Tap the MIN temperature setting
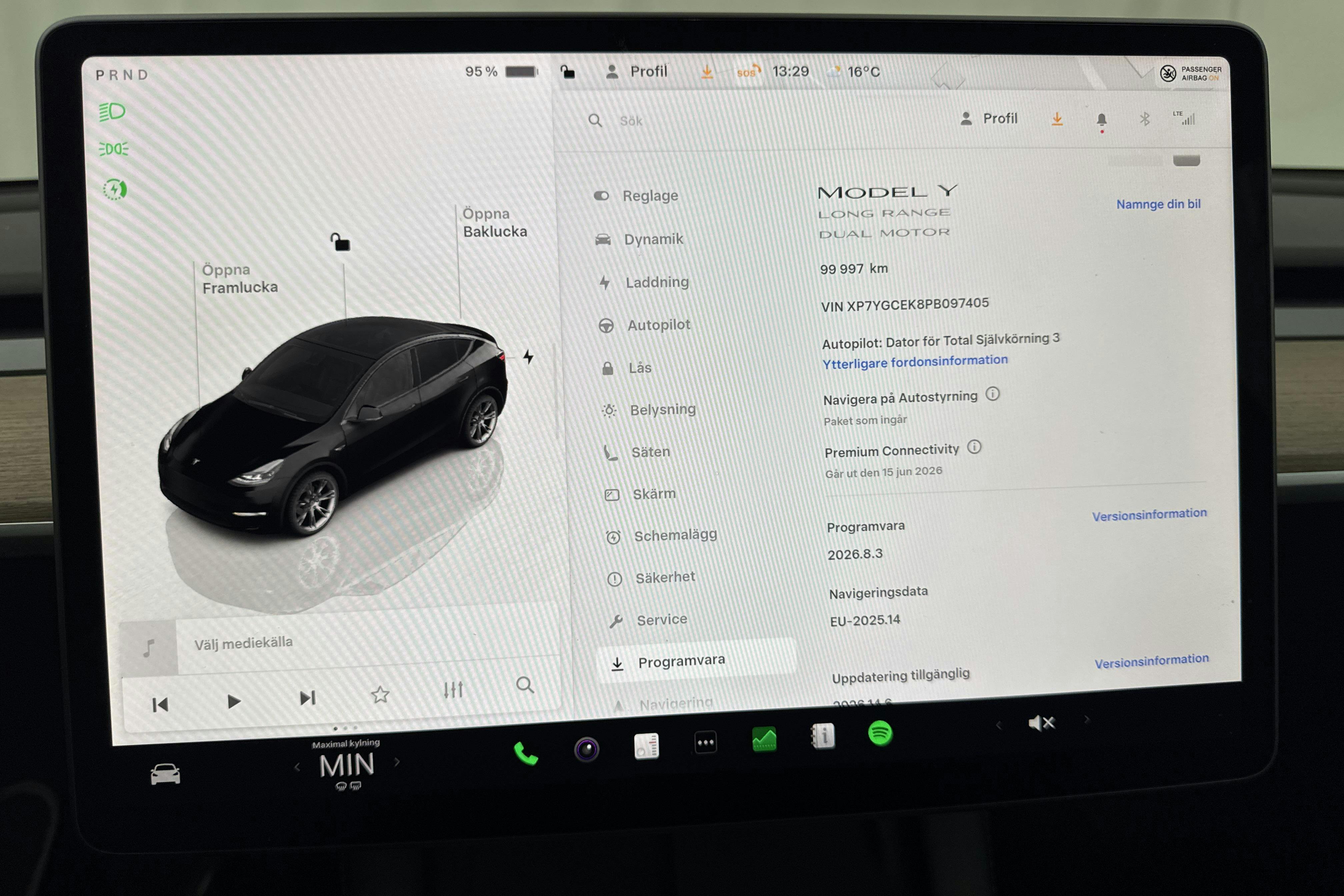The width and height of the screenshot is (1344, 896). click(347, 765)
